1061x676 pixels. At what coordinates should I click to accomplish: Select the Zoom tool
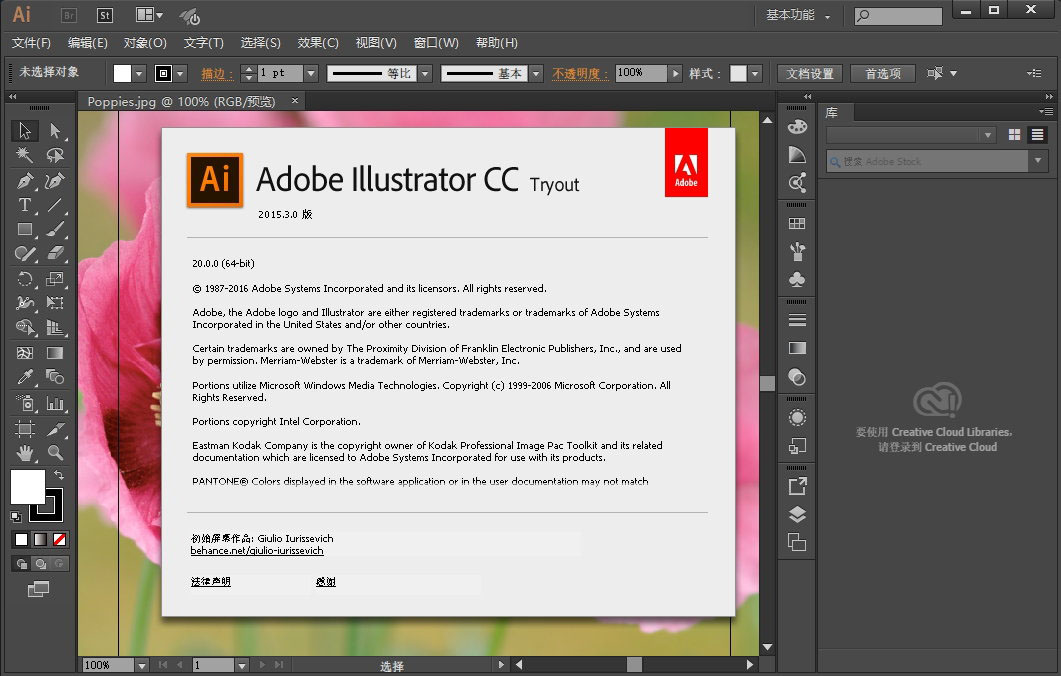[55, 453]
